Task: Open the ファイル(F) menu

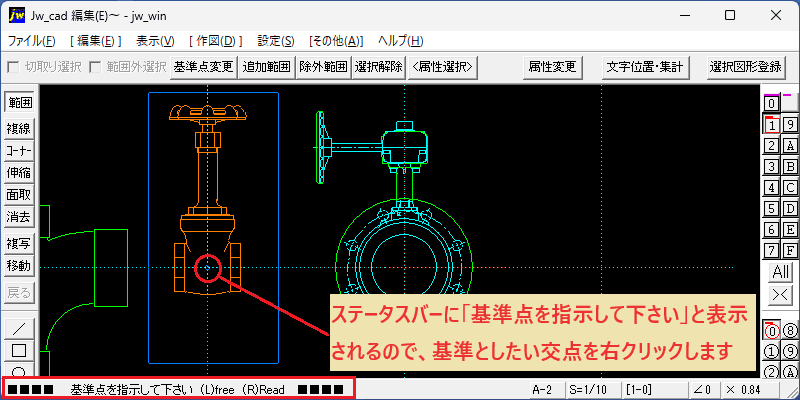Action: [32, 41]
